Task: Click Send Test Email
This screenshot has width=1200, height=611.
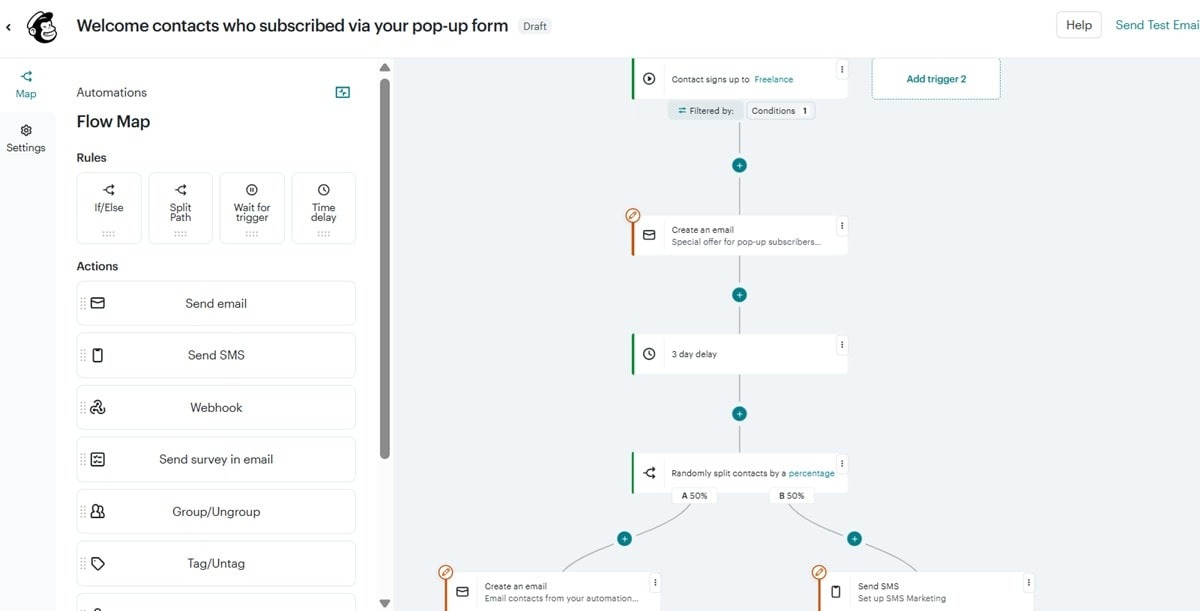Action: (1156, 24)
